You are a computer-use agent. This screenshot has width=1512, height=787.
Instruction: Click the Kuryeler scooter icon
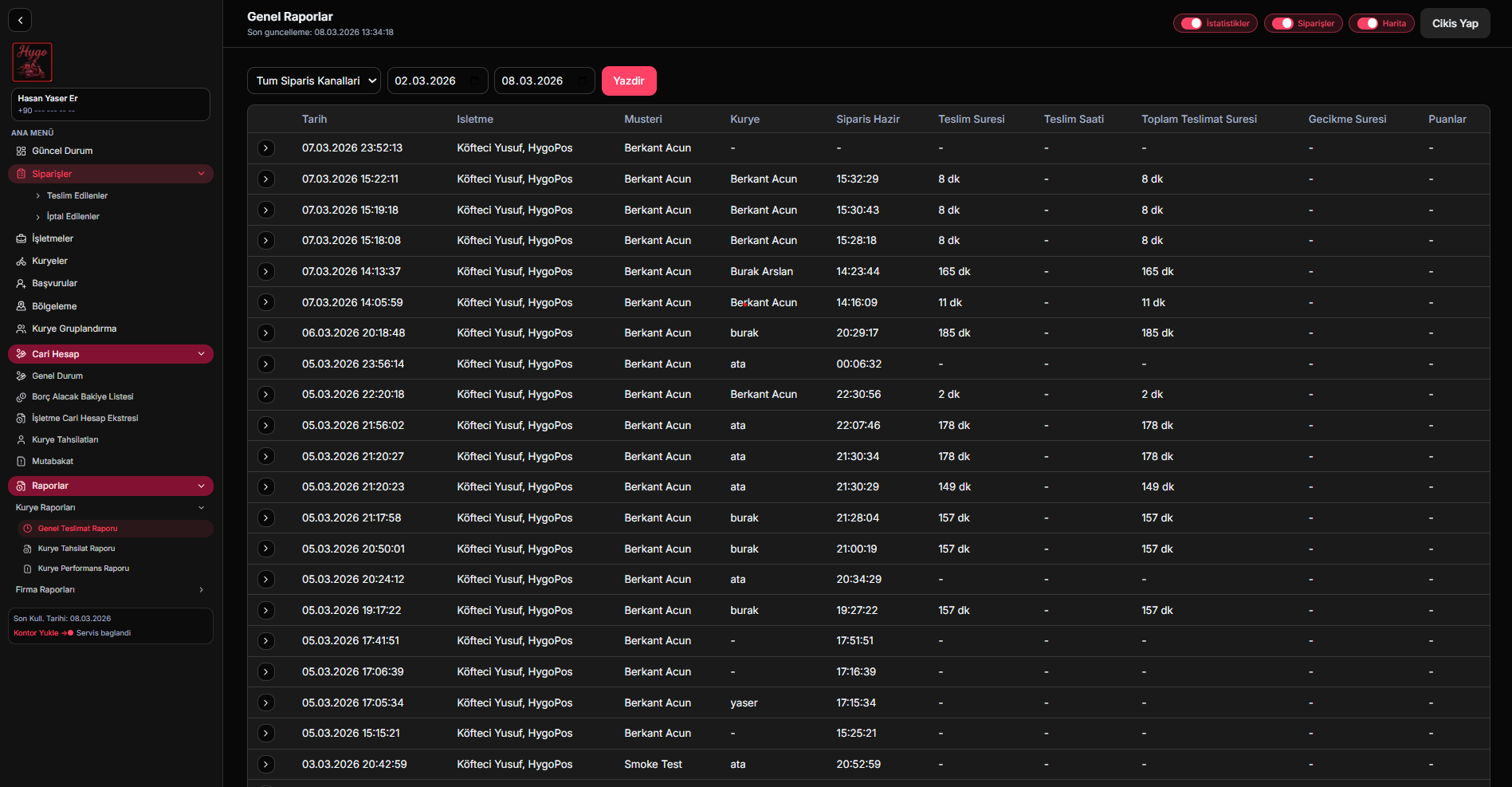click(22, 261)
